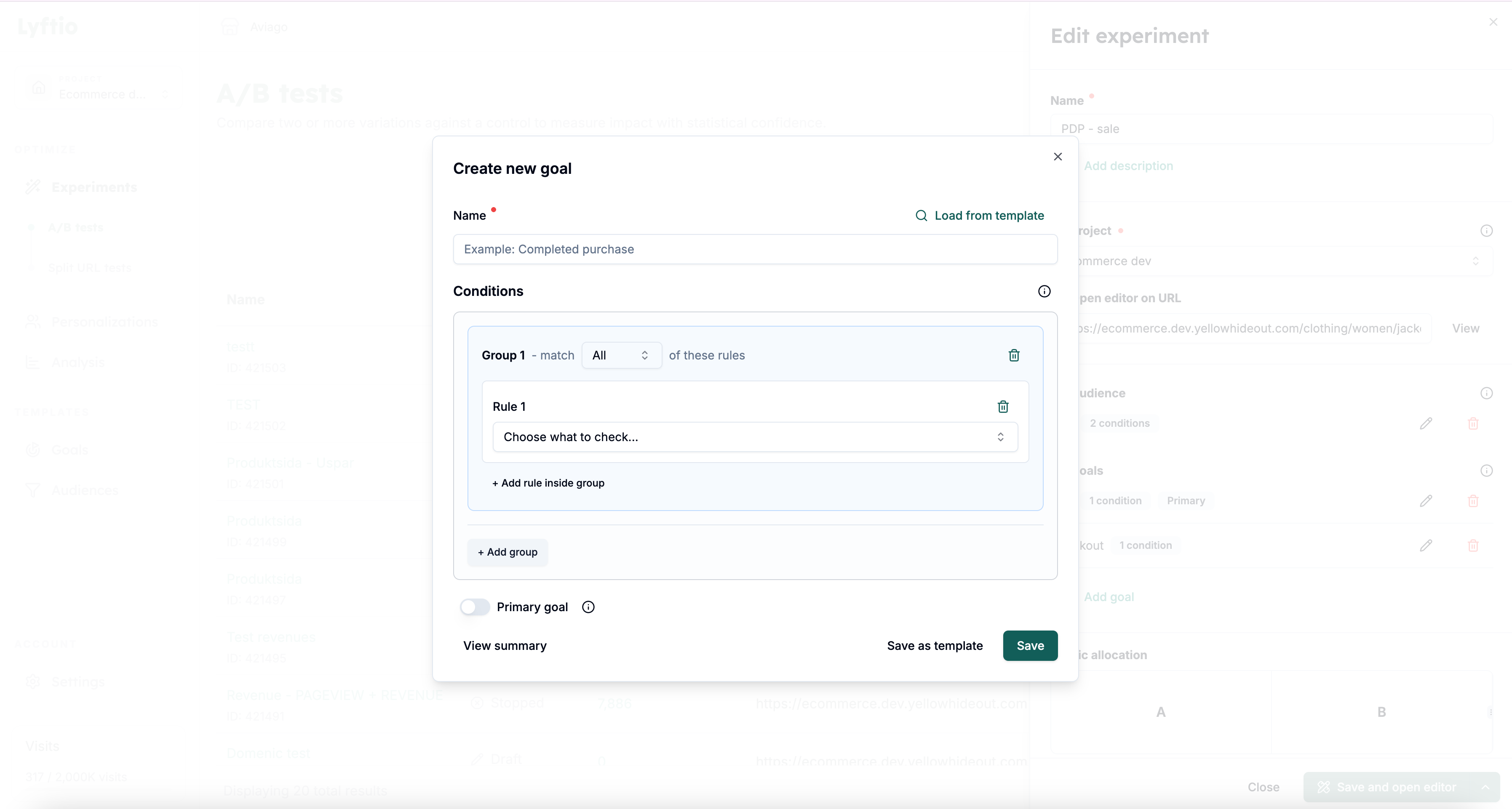
Task: Open Split URL tests sidebar item
Action: 89,268
